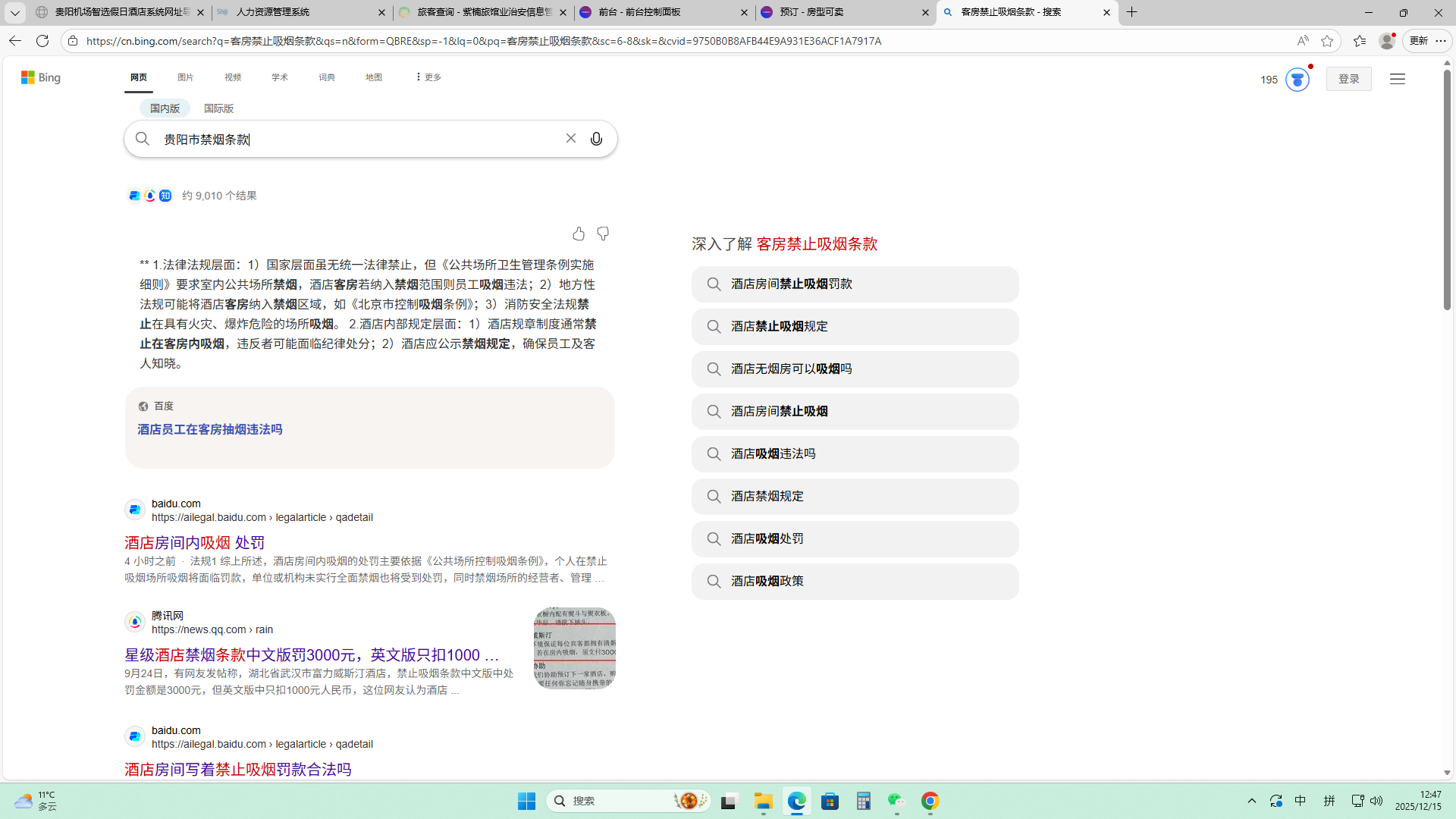
Task: Click the read aloud icon in address bar
Action: tap(1302, 41)
